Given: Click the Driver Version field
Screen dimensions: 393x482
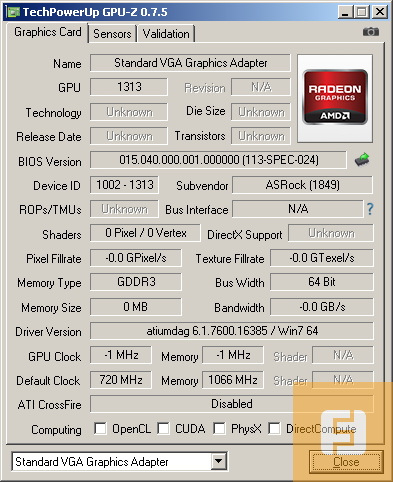Looking at the screenshot, I should pyautogui.click(x=232, y=331).
